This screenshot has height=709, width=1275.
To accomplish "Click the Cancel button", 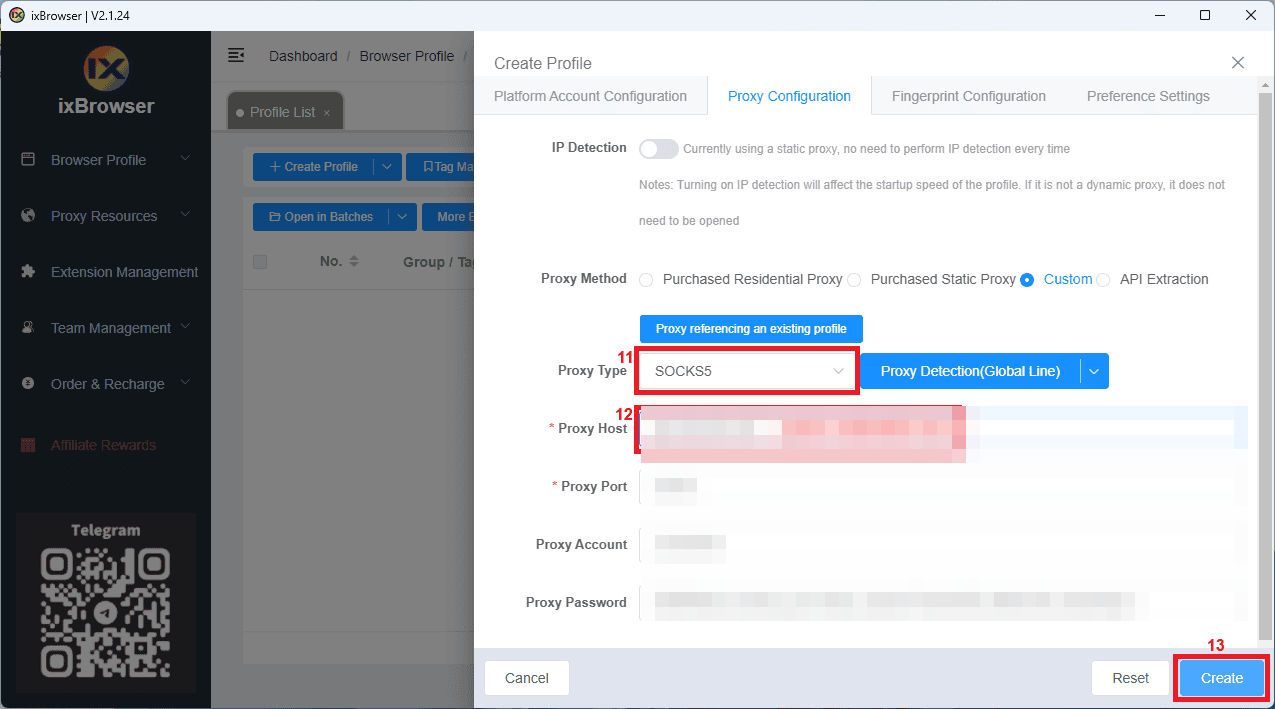I will 527,678.
